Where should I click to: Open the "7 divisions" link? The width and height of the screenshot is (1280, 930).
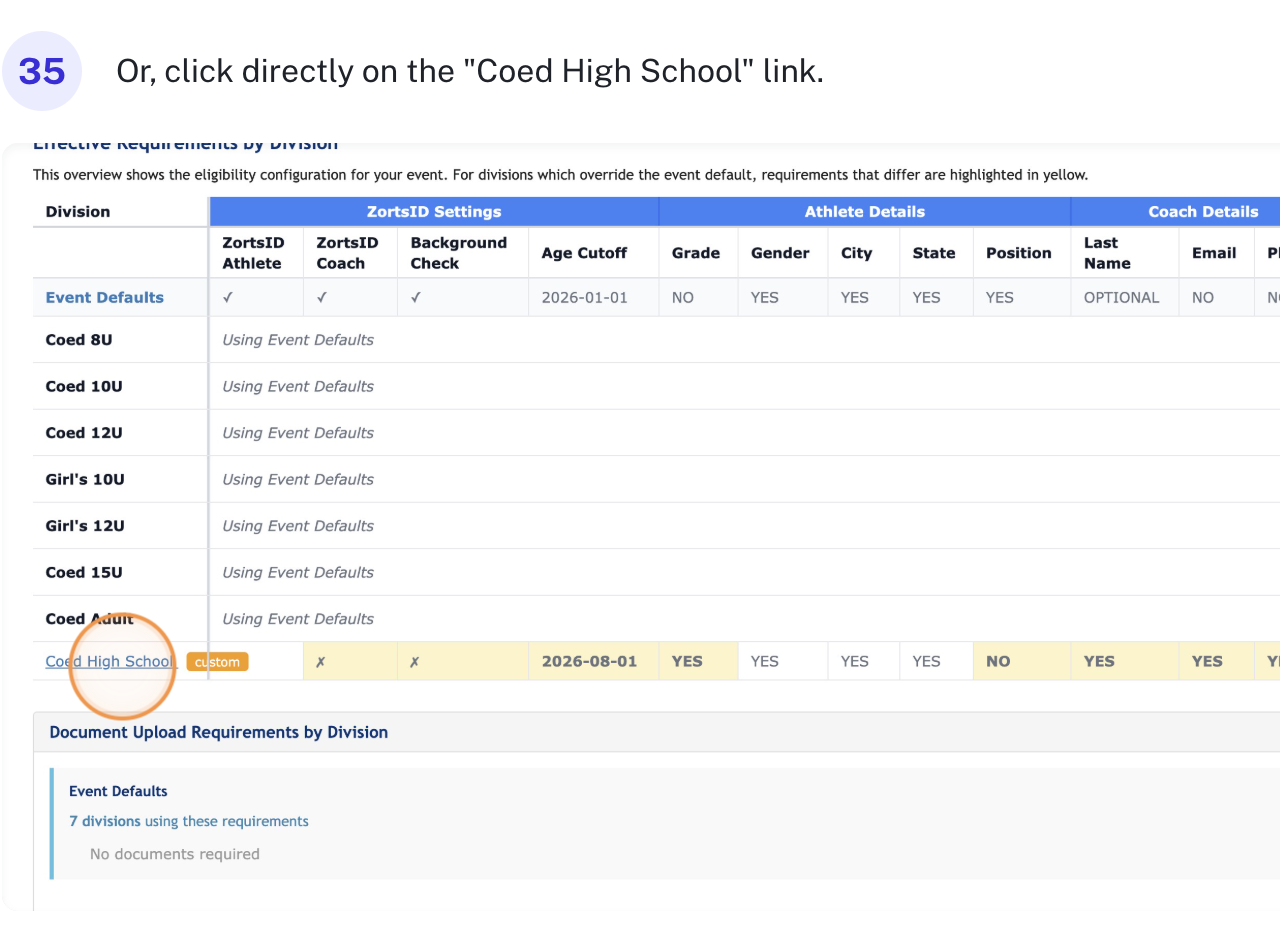[x=104, y=821]
